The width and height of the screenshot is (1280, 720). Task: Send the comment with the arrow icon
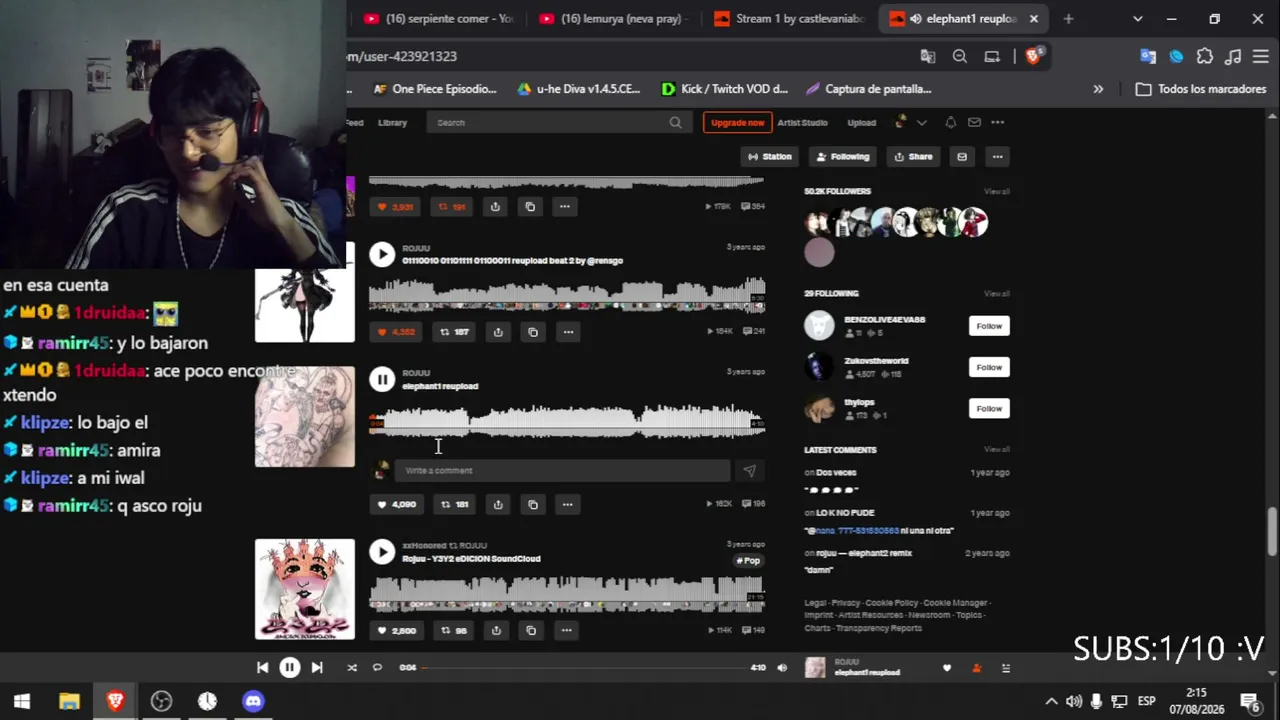tap(749, 470)
